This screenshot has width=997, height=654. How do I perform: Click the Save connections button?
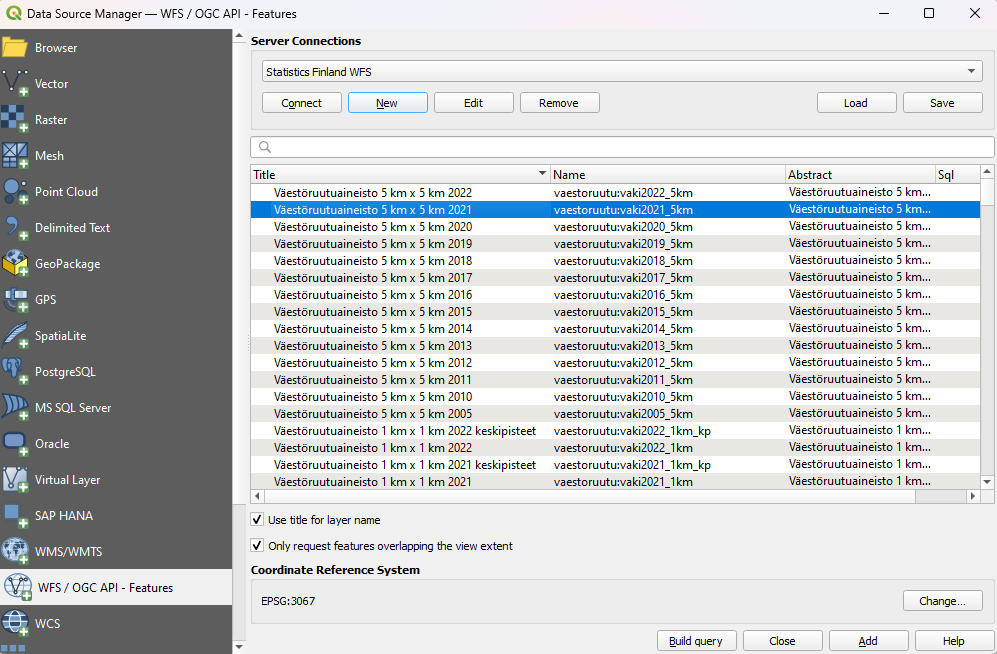coord(943,102)
